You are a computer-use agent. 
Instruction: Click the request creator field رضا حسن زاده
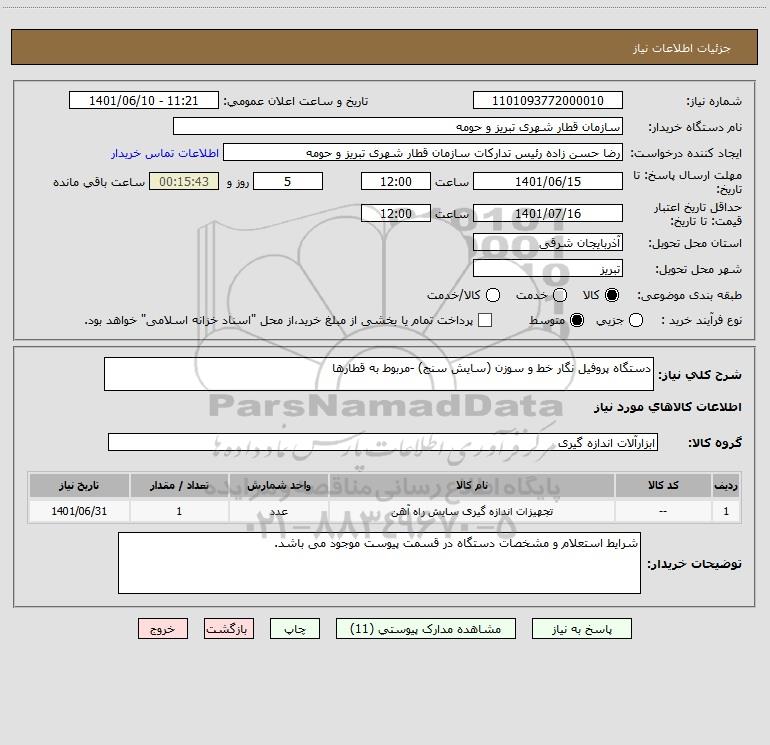coord(423,153)
